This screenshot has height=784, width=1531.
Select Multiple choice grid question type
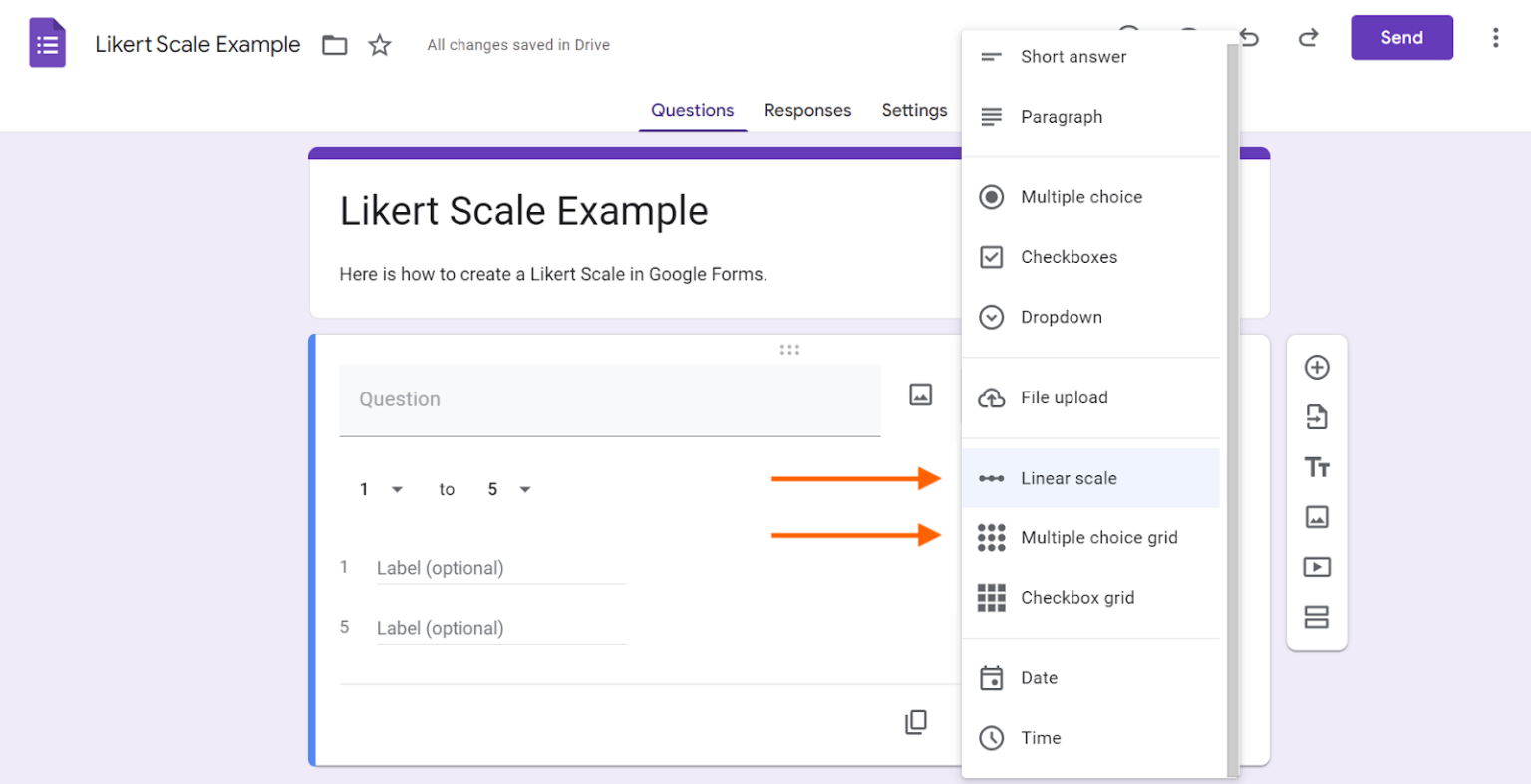(x=1098, y=538)
